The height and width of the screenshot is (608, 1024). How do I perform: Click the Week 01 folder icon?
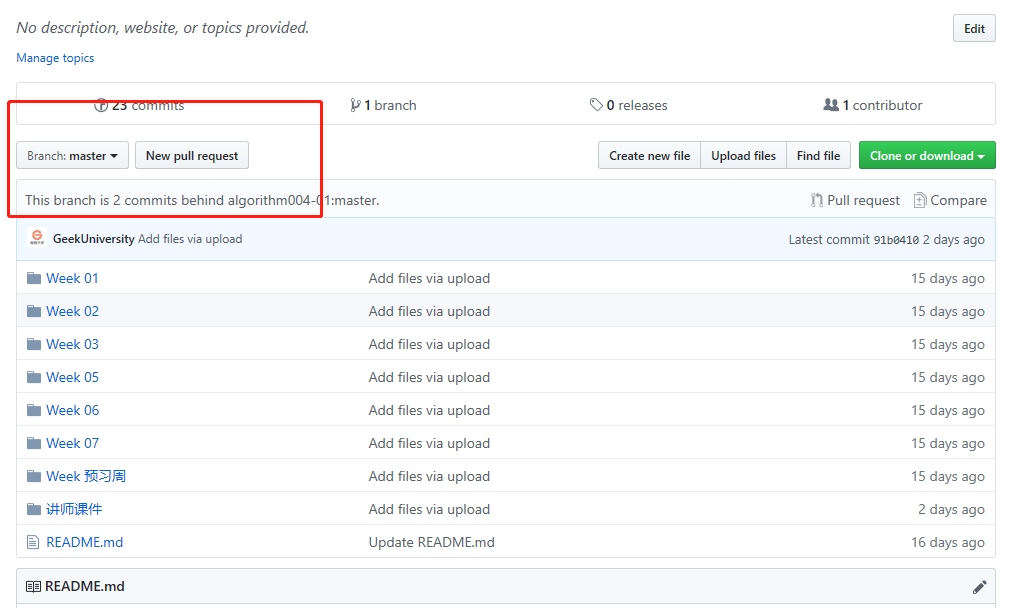[x=34, y=278]
